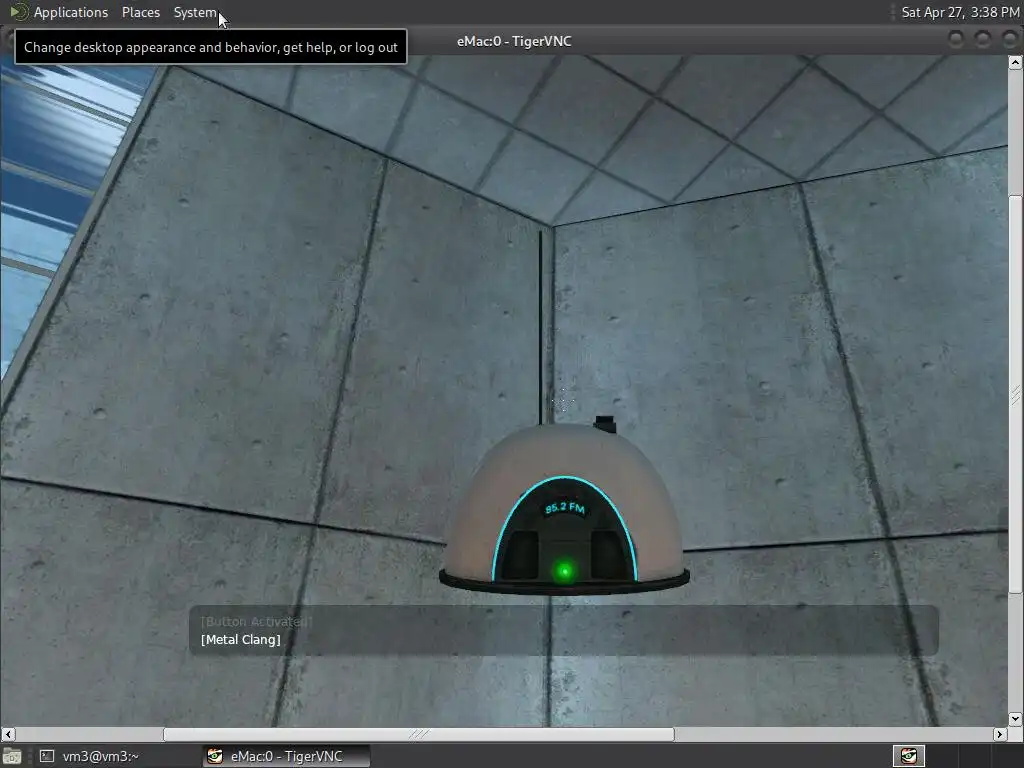Click the date and time clock
1024x768 pixels.
pos(959,12)
